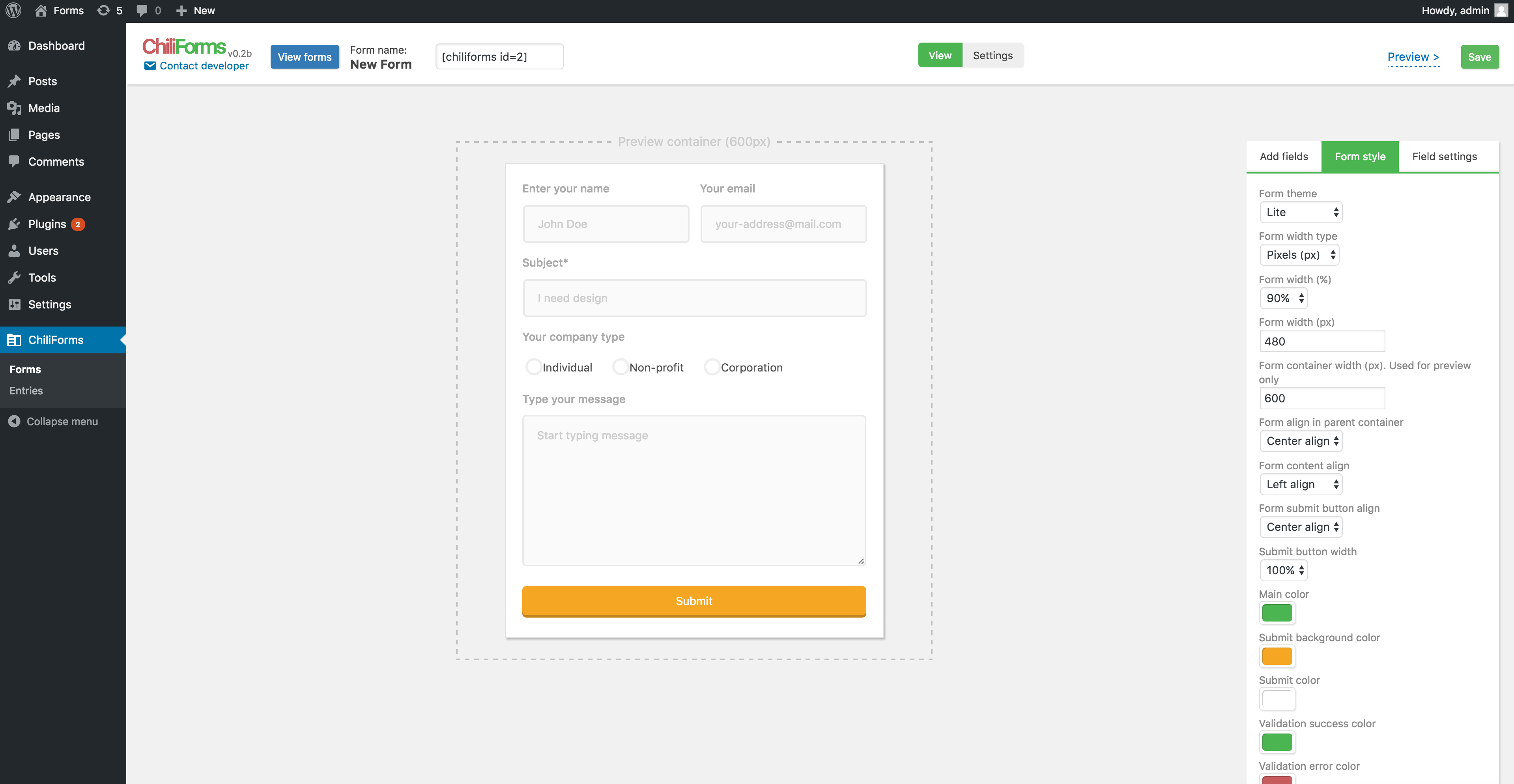
Task: Open Form submit button align dropdown
Action: 1301,526
